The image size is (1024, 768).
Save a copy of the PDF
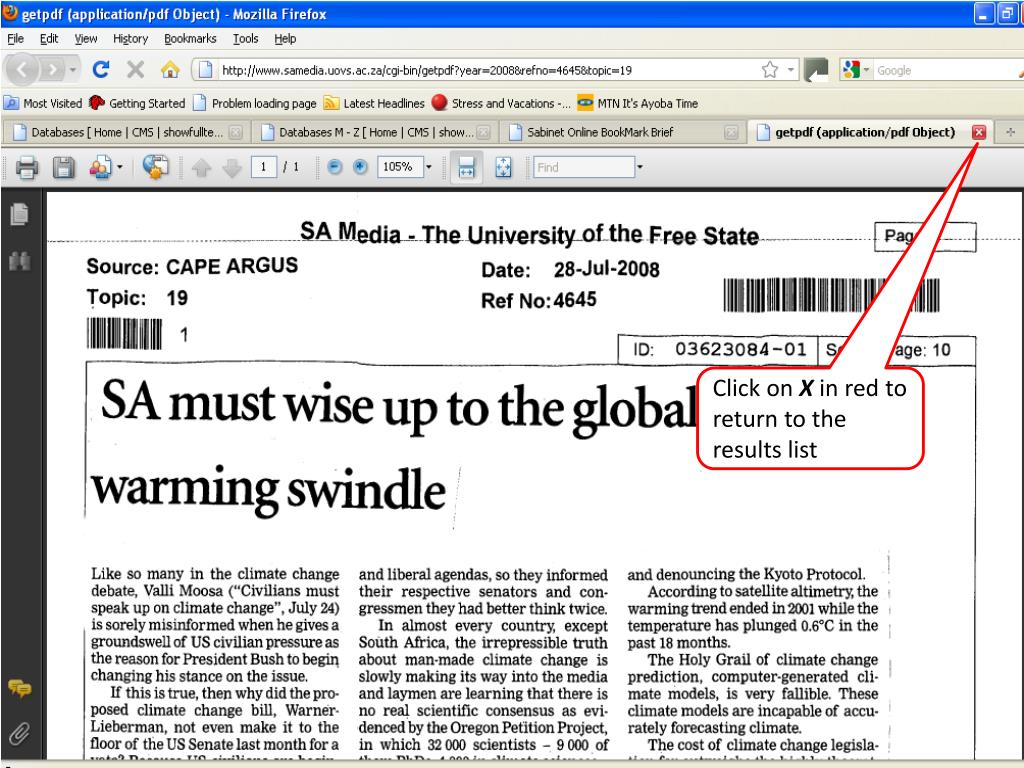(x=63, y=167)
